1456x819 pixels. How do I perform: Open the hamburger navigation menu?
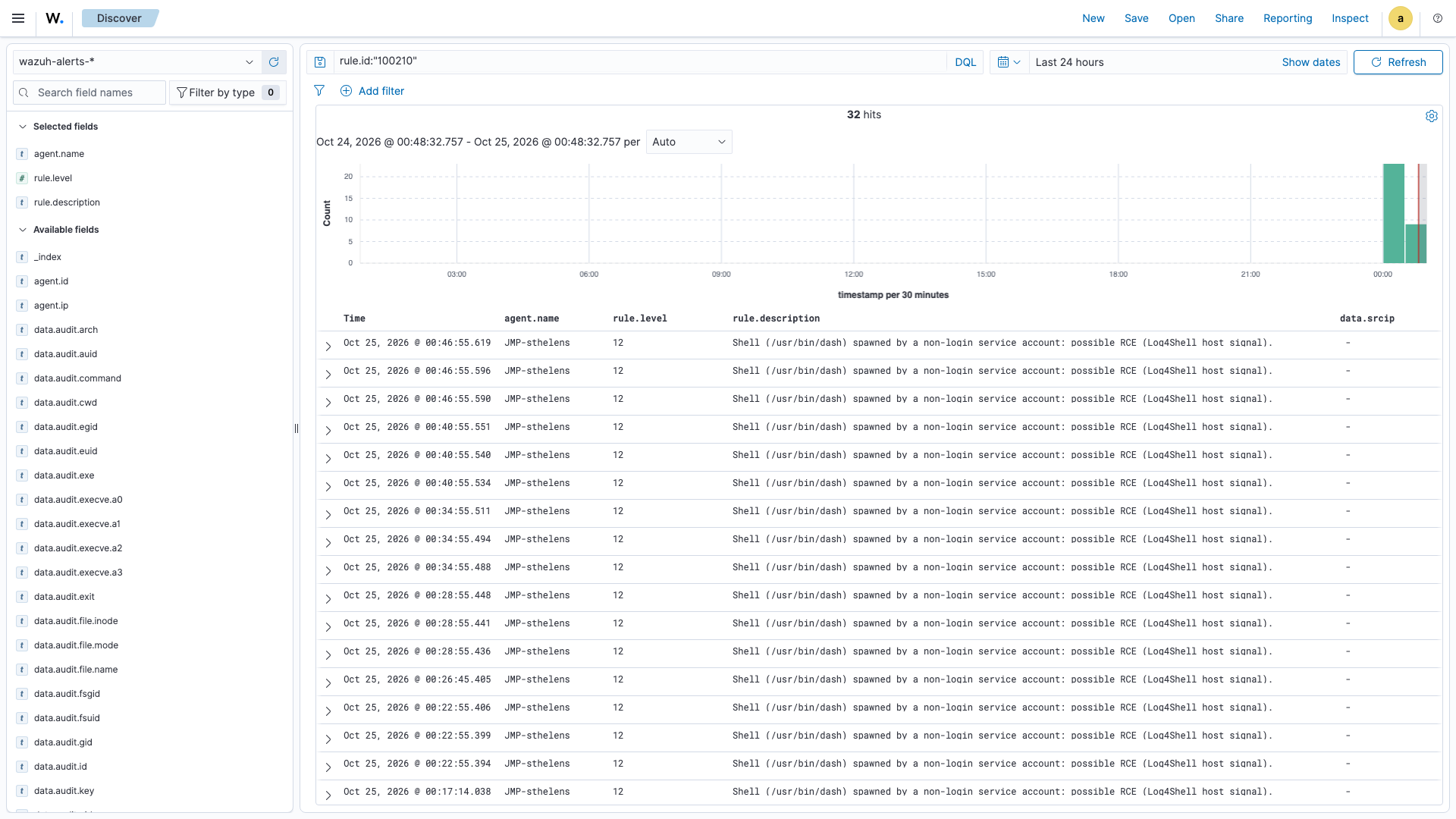[18, 18]
